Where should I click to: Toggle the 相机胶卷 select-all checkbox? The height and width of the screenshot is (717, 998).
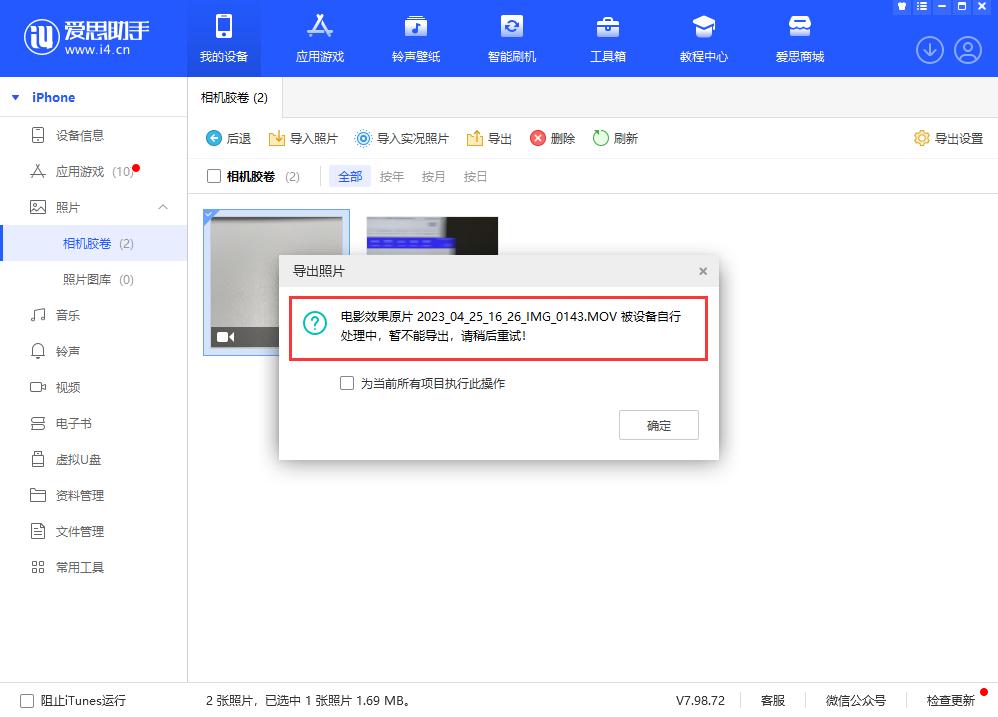pos(214,175)
